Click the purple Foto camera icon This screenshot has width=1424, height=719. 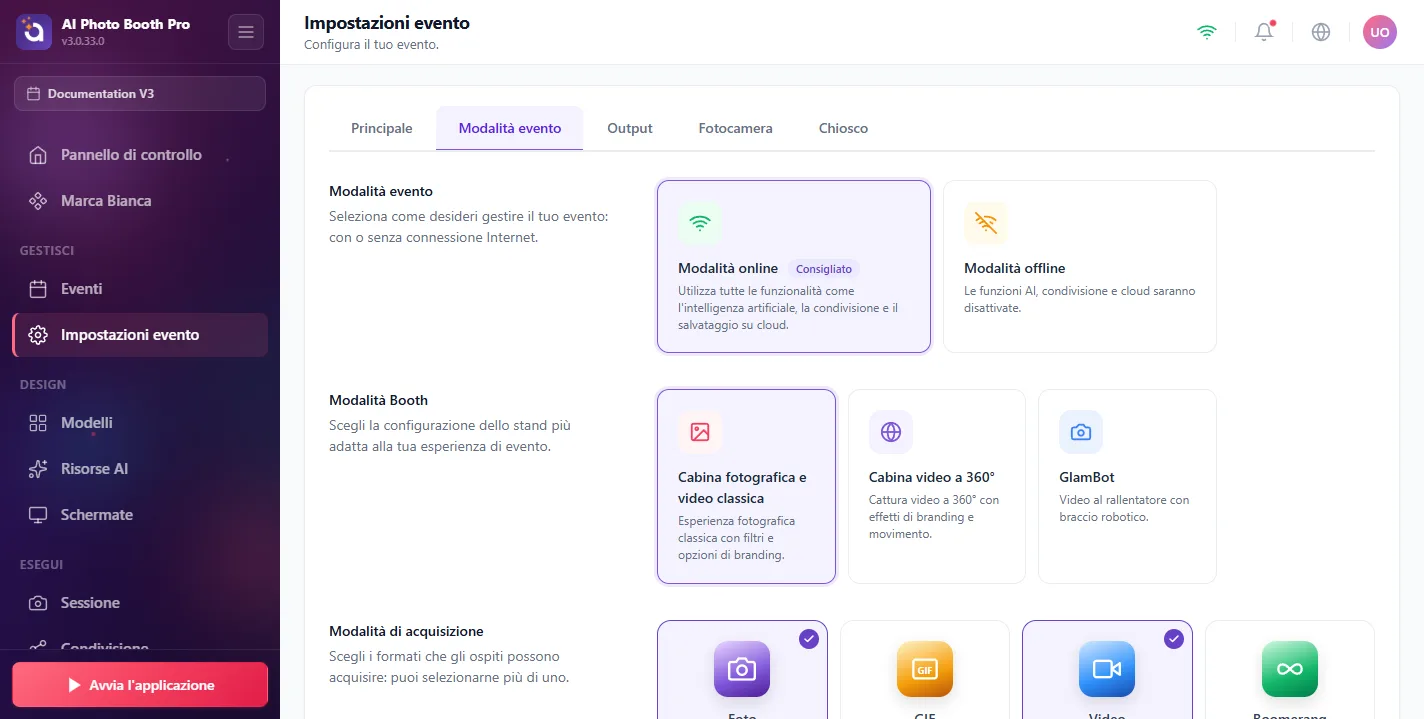coord(742,669)
